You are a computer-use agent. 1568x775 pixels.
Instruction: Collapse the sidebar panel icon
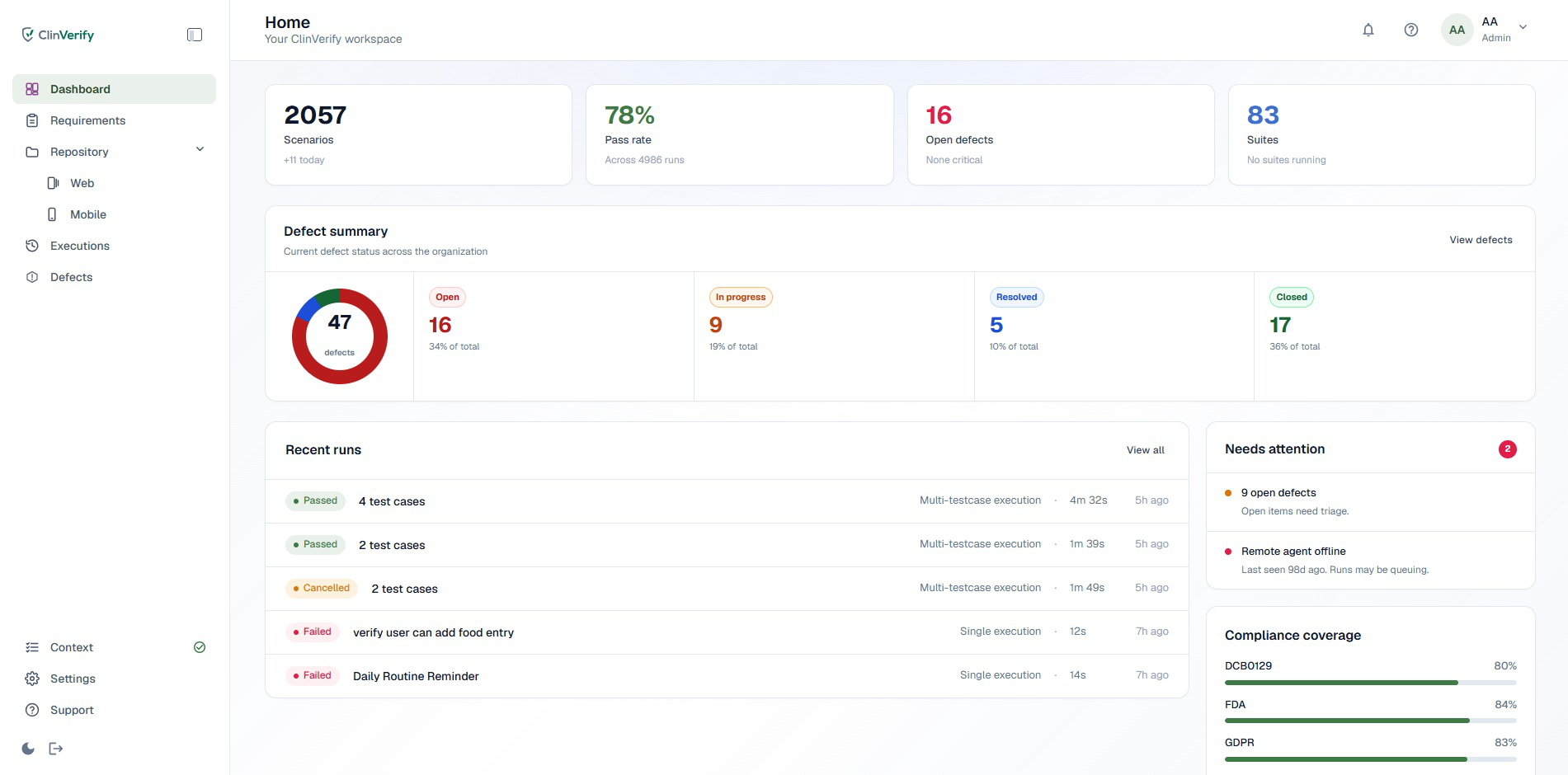(x=195, y=35)
